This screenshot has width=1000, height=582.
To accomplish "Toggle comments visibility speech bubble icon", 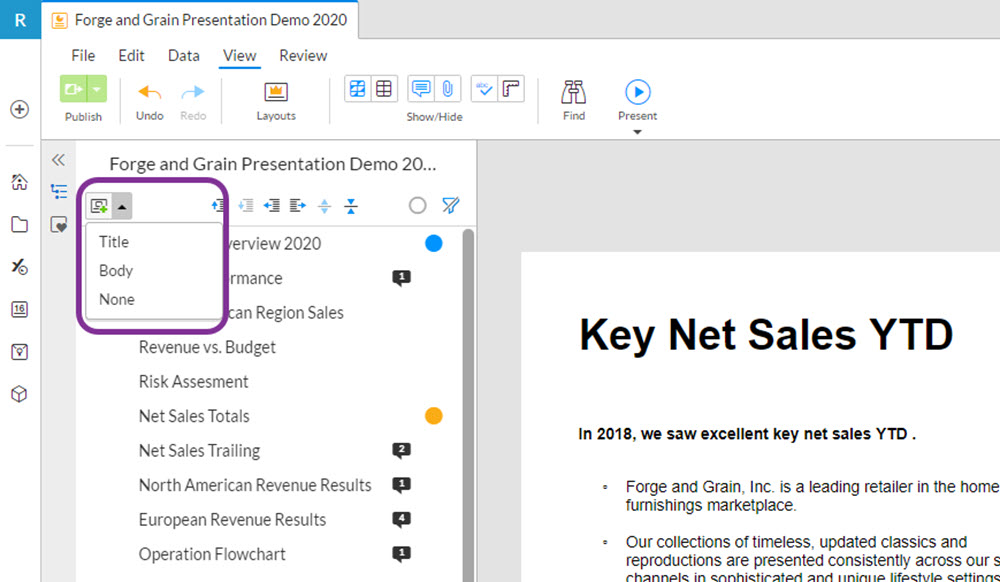I will (x=421, y=89).
